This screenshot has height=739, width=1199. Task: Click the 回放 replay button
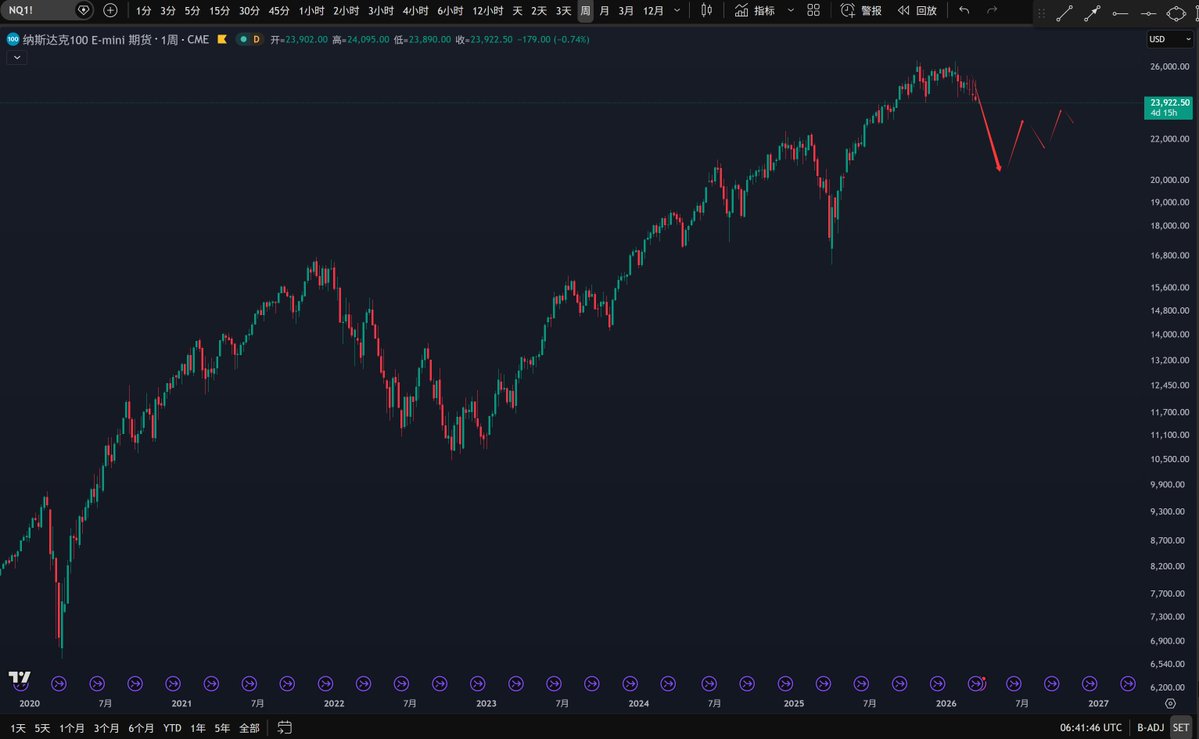[x=917, y=10]
